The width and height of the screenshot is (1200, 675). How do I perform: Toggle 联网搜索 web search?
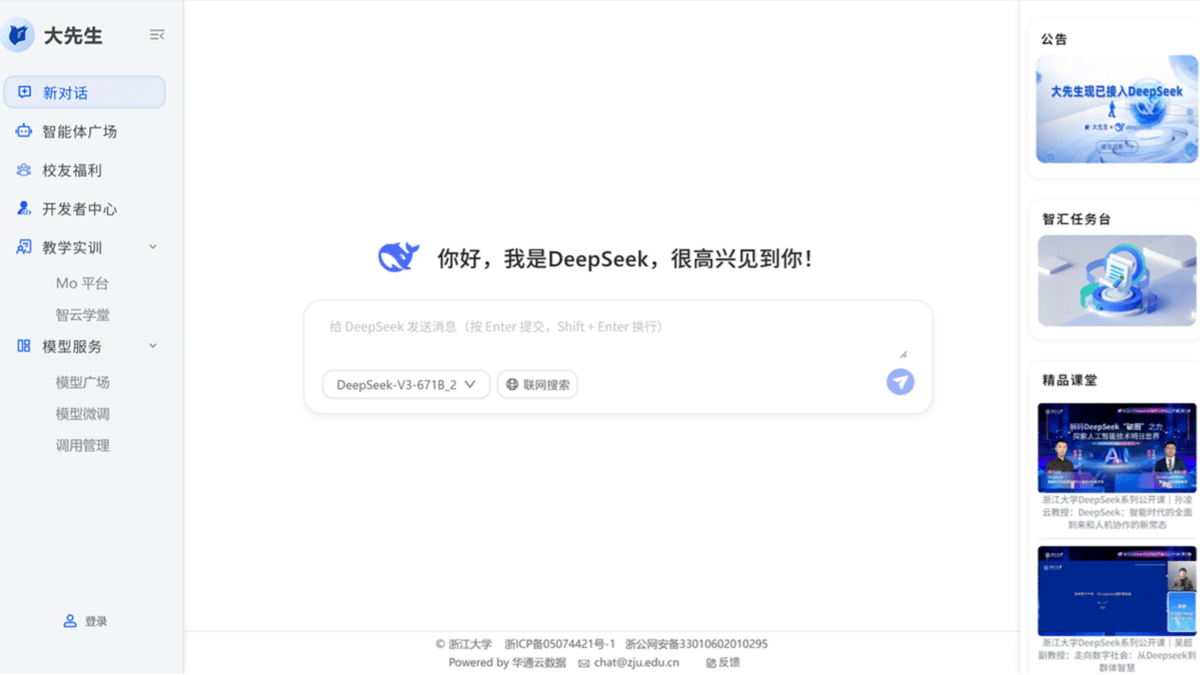click(538, 384)
